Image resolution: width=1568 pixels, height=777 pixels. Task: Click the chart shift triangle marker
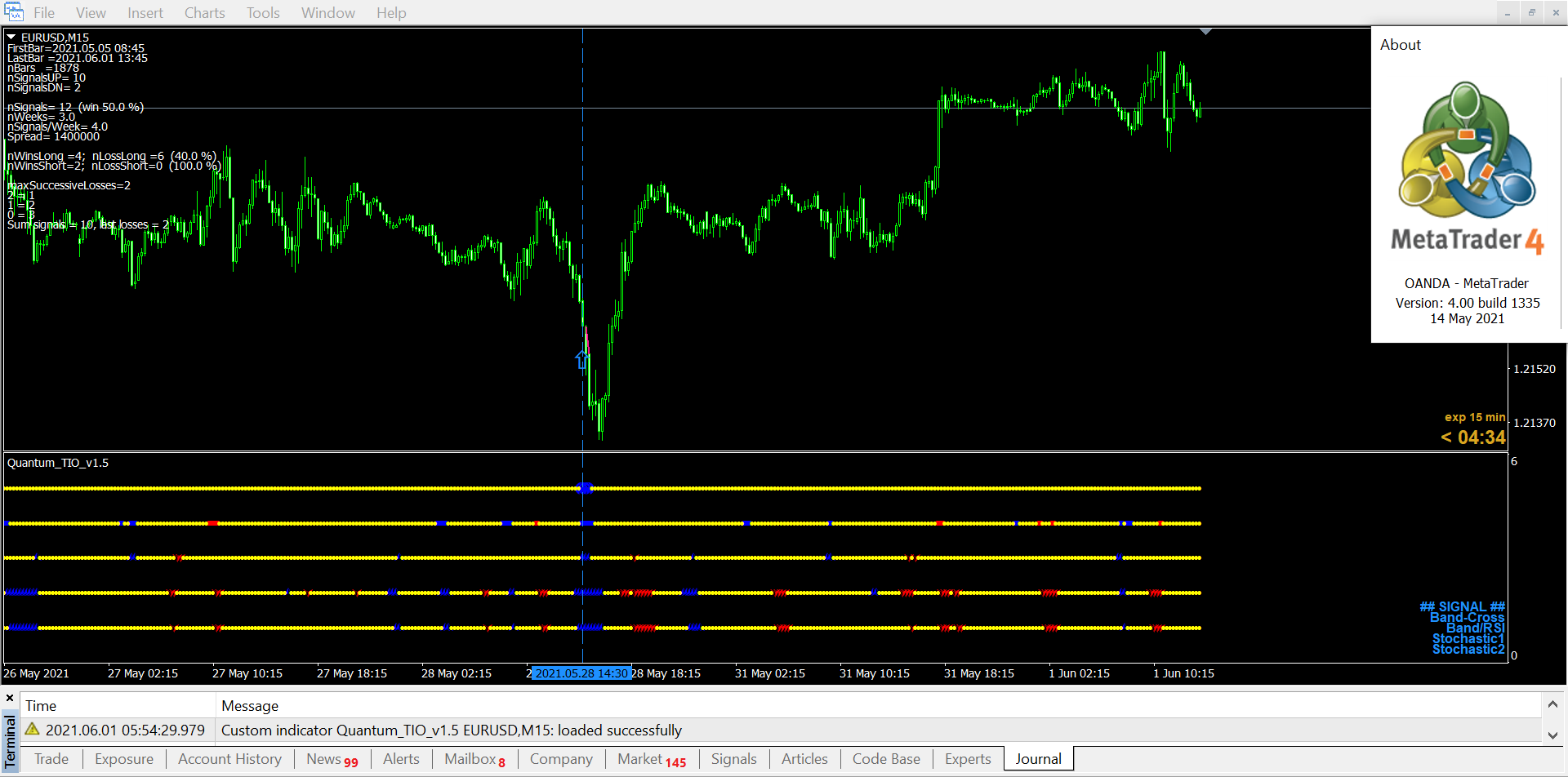[1205, 32]
